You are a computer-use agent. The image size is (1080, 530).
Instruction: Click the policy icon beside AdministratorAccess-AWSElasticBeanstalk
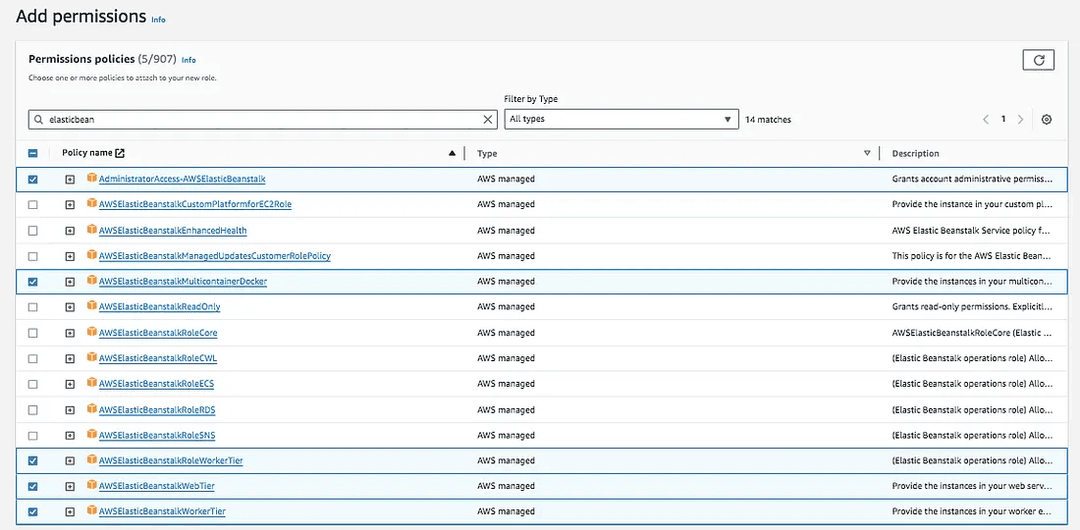pos(92,178)
